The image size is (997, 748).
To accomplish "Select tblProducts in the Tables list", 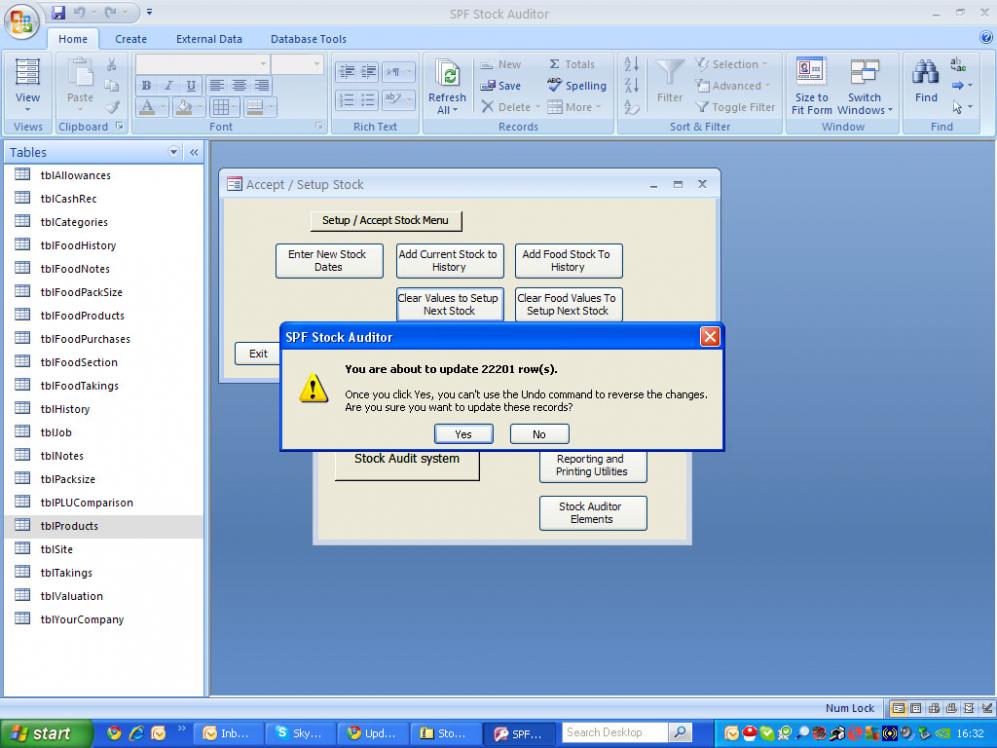I will (x=103, y=526).
